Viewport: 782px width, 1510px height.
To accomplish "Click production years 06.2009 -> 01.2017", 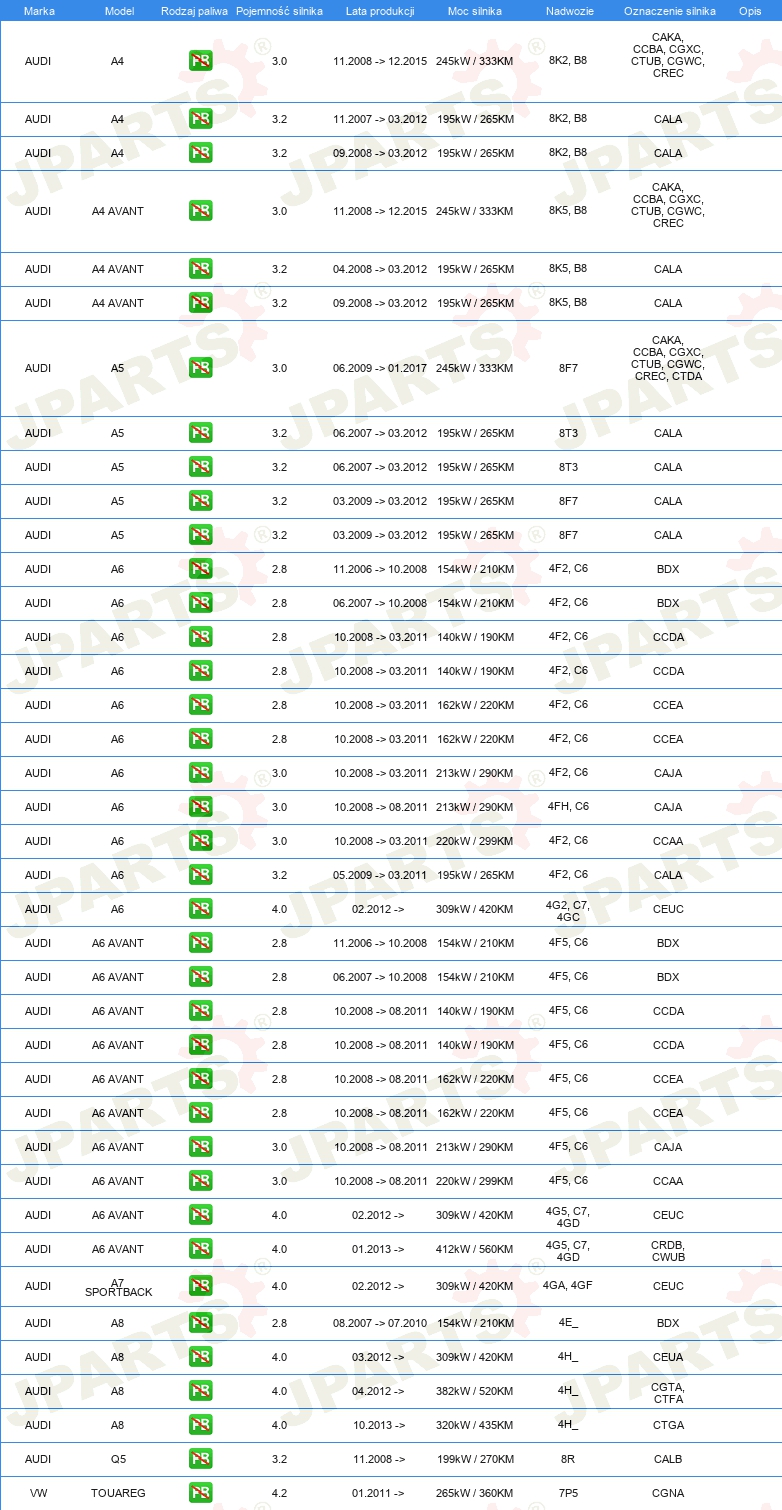I will [380, 368].
